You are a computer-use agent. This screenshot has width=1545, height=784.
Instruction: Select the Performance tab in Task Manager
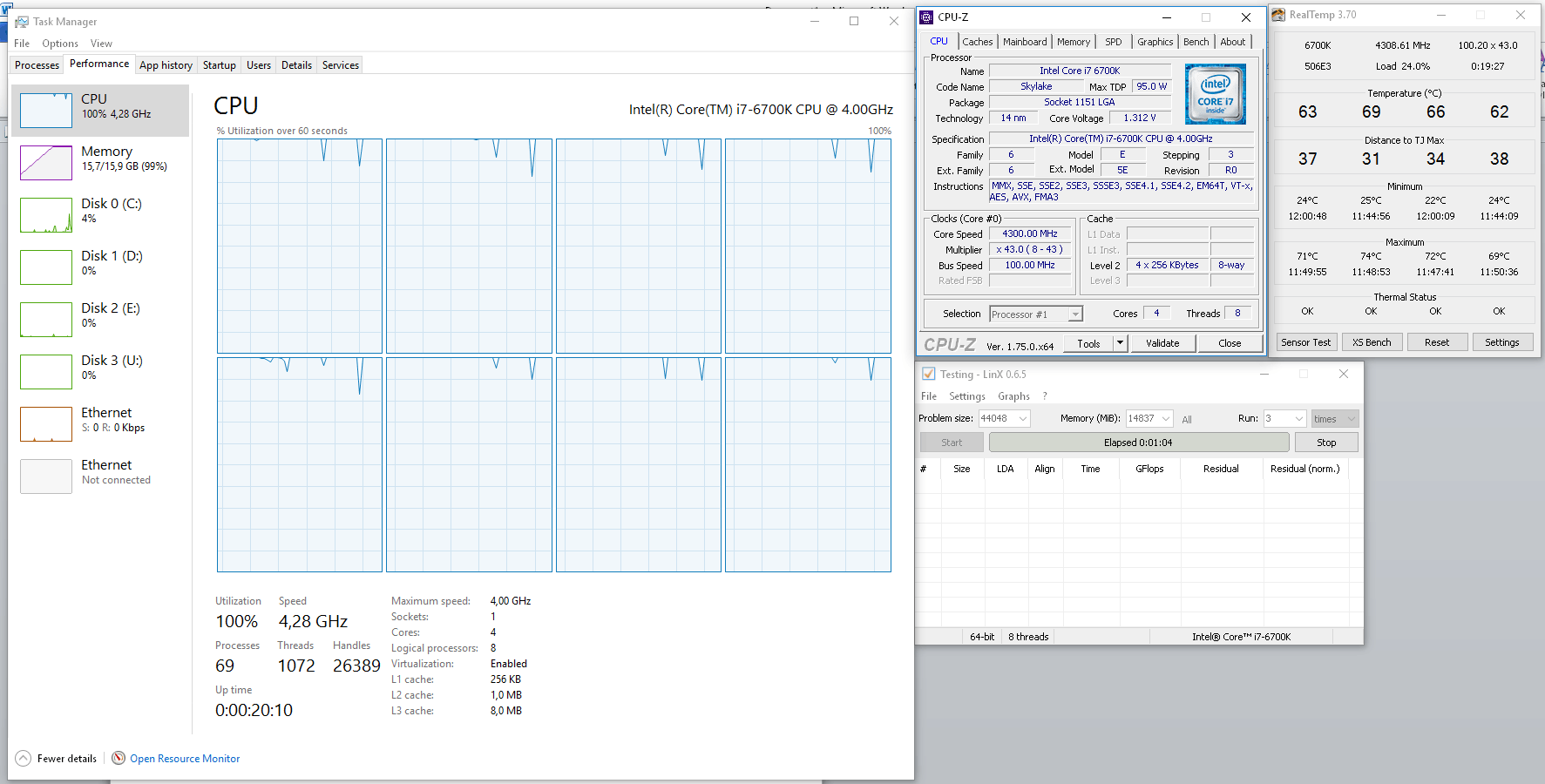(99, 64)
